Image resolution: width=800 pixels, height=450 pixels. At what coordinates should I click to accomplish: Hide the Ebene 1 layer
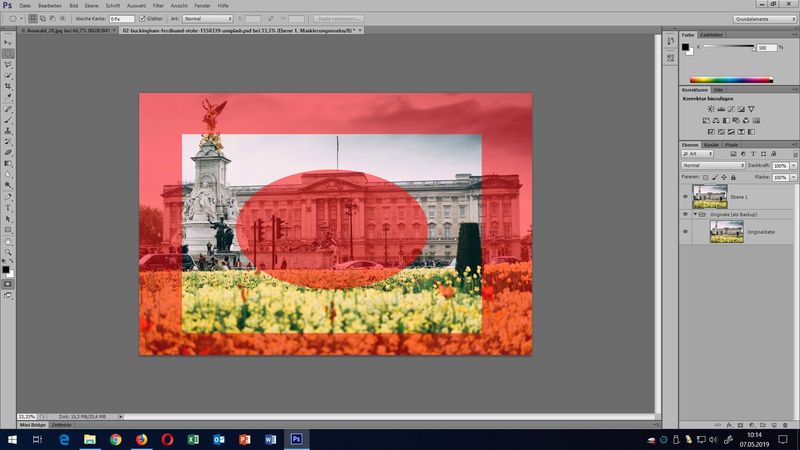(685, 197)
